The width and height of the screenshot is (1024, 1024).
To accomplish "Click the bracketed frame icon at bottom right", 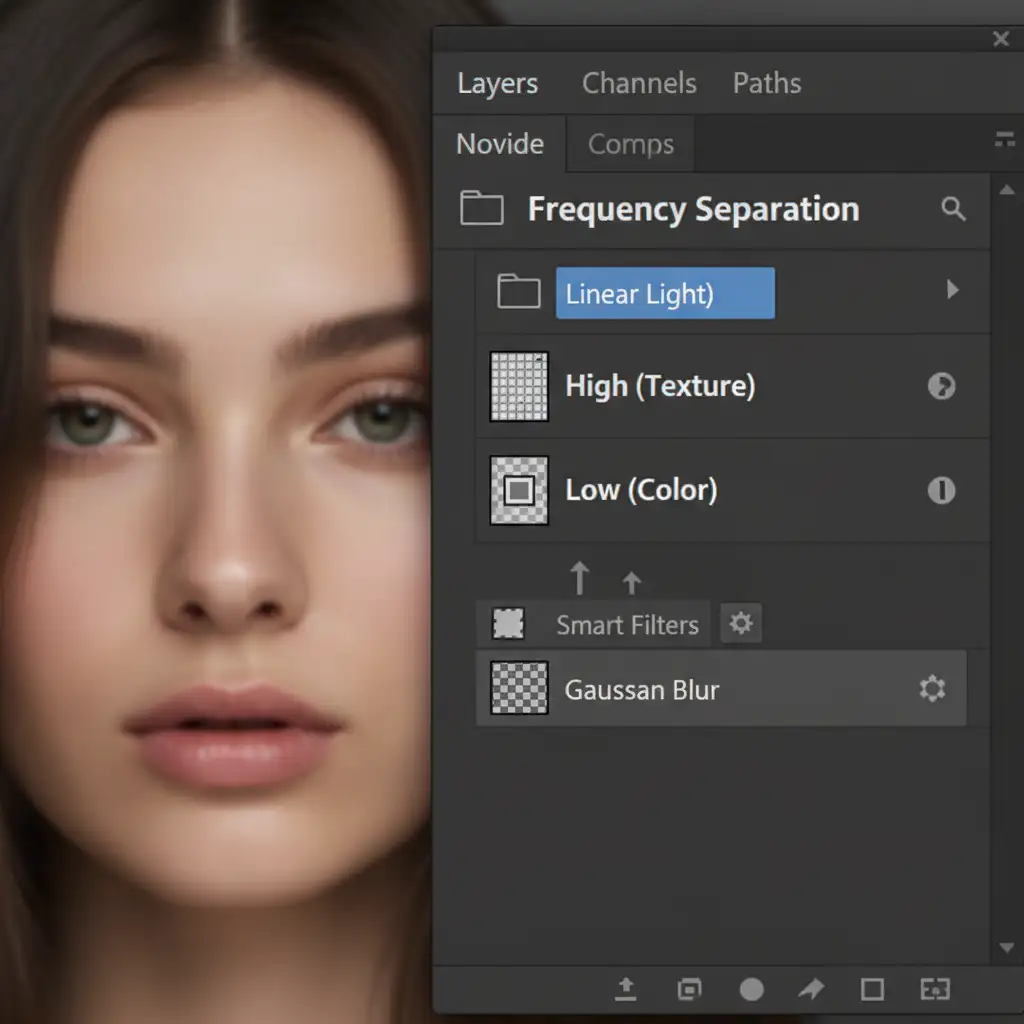I will coord(934,990).
